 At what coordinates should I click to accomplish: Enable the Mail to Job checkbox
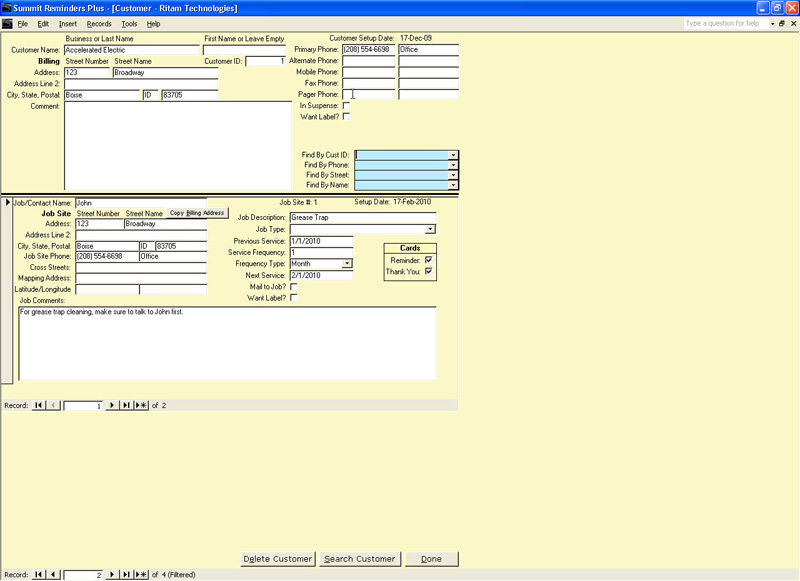[294, 287]
